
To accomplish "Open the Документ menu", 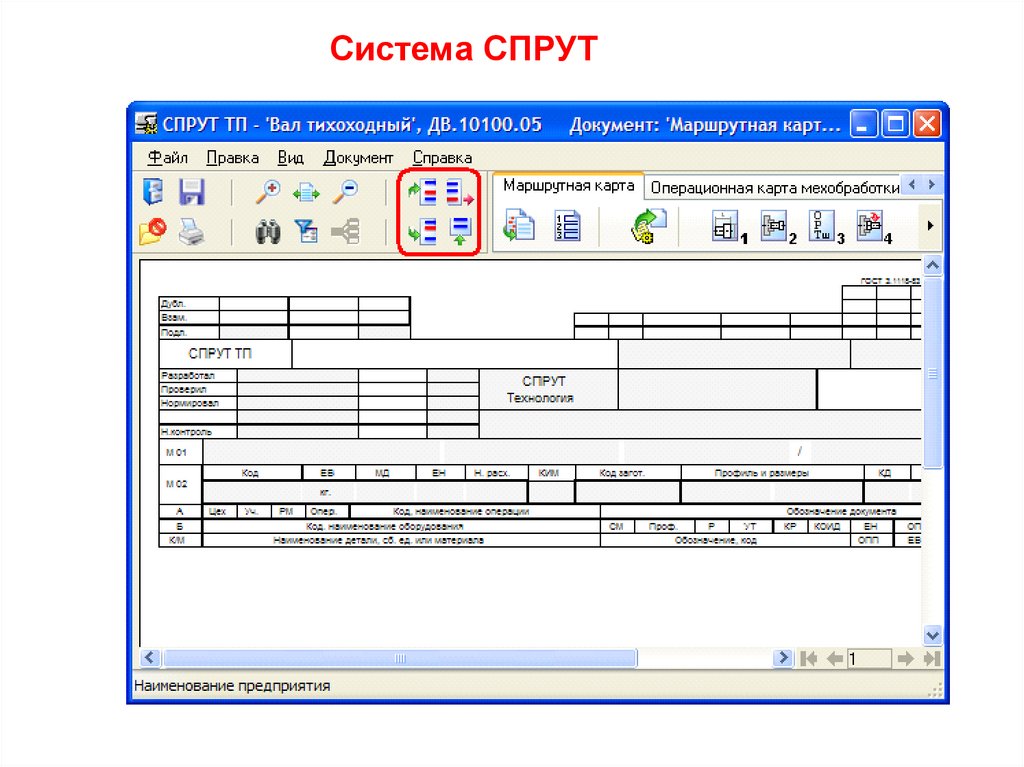I will 359,158.
